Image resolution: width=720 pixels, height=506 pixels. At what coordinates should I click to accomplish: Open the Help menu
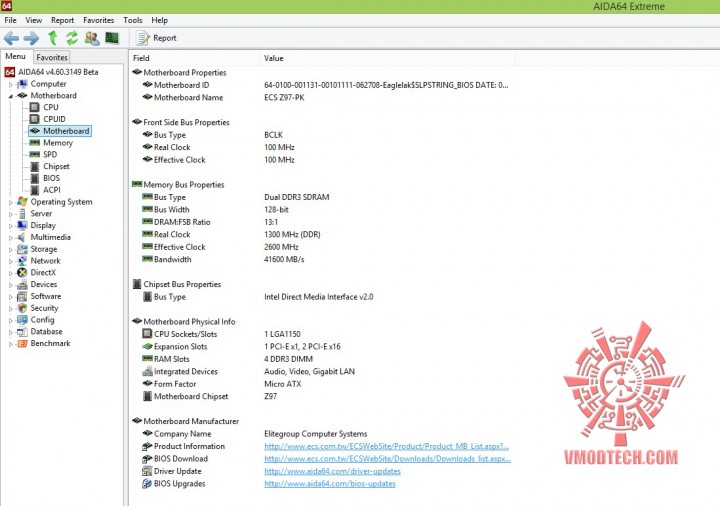(159, 20)
